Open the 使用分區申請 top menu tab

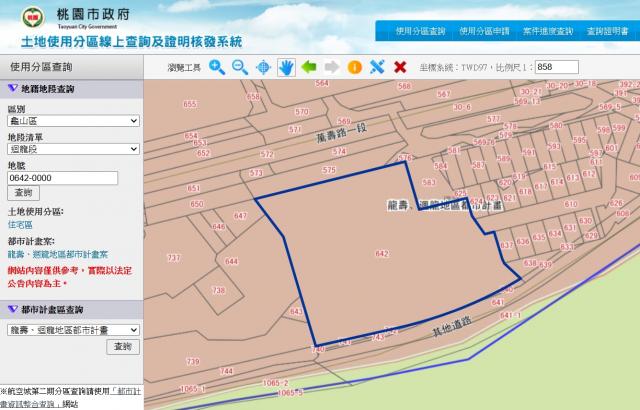click(x=483, y=31)
